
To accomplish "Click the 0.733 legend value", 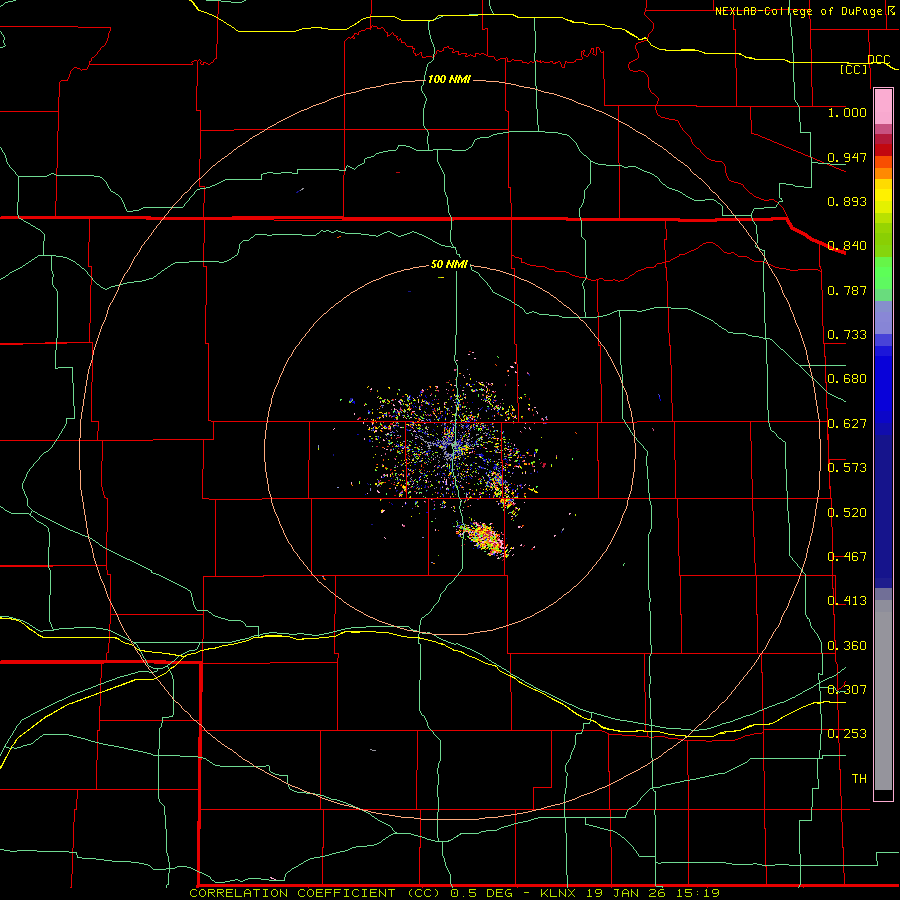I will pyautogui.click(x=847, y=335).
